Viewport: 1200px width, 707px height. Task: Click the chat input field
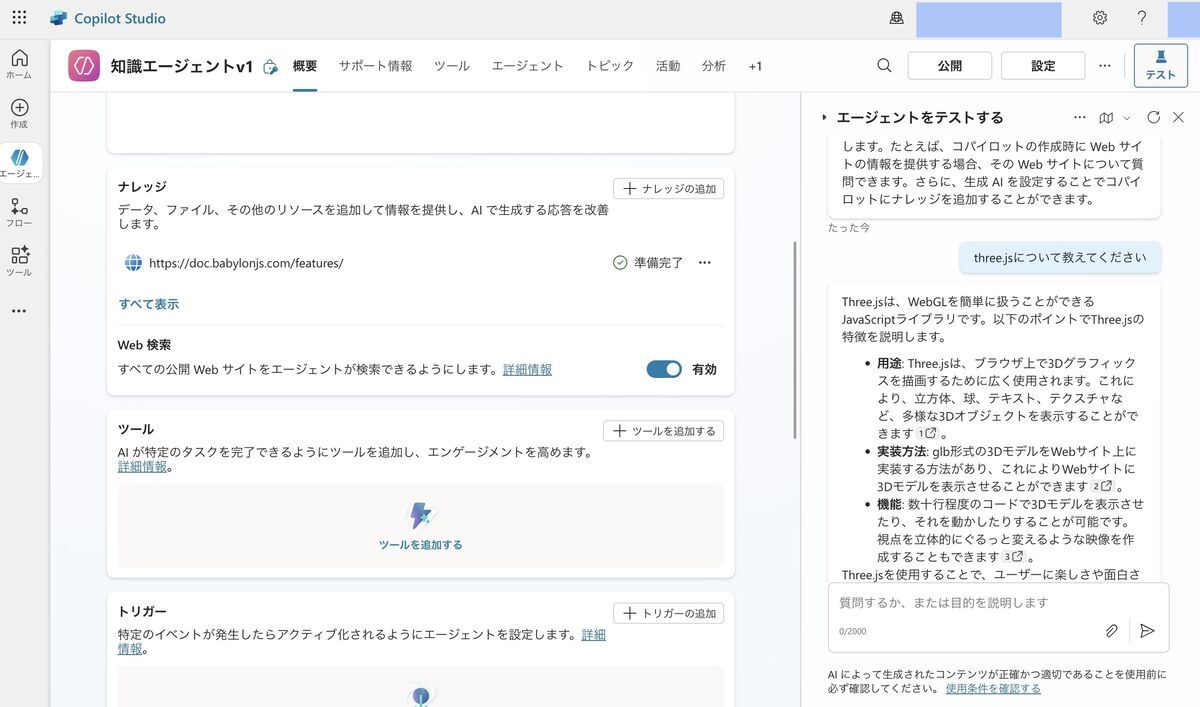(x=998, y=603)
